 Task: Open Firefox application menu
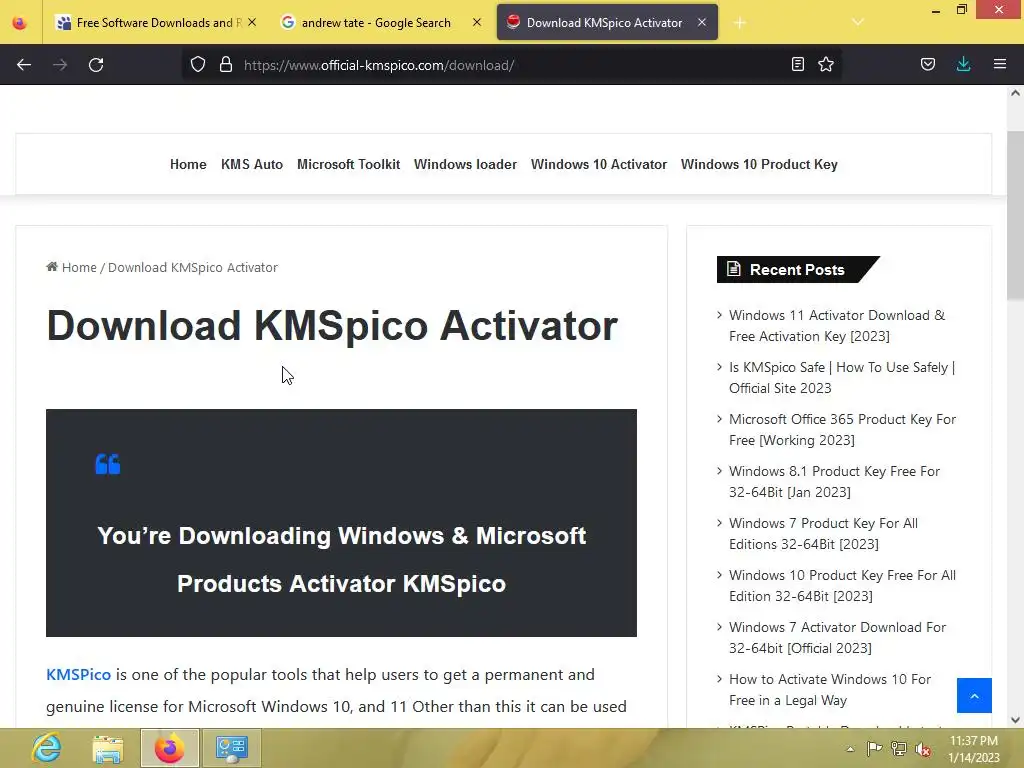(1000, 64)
